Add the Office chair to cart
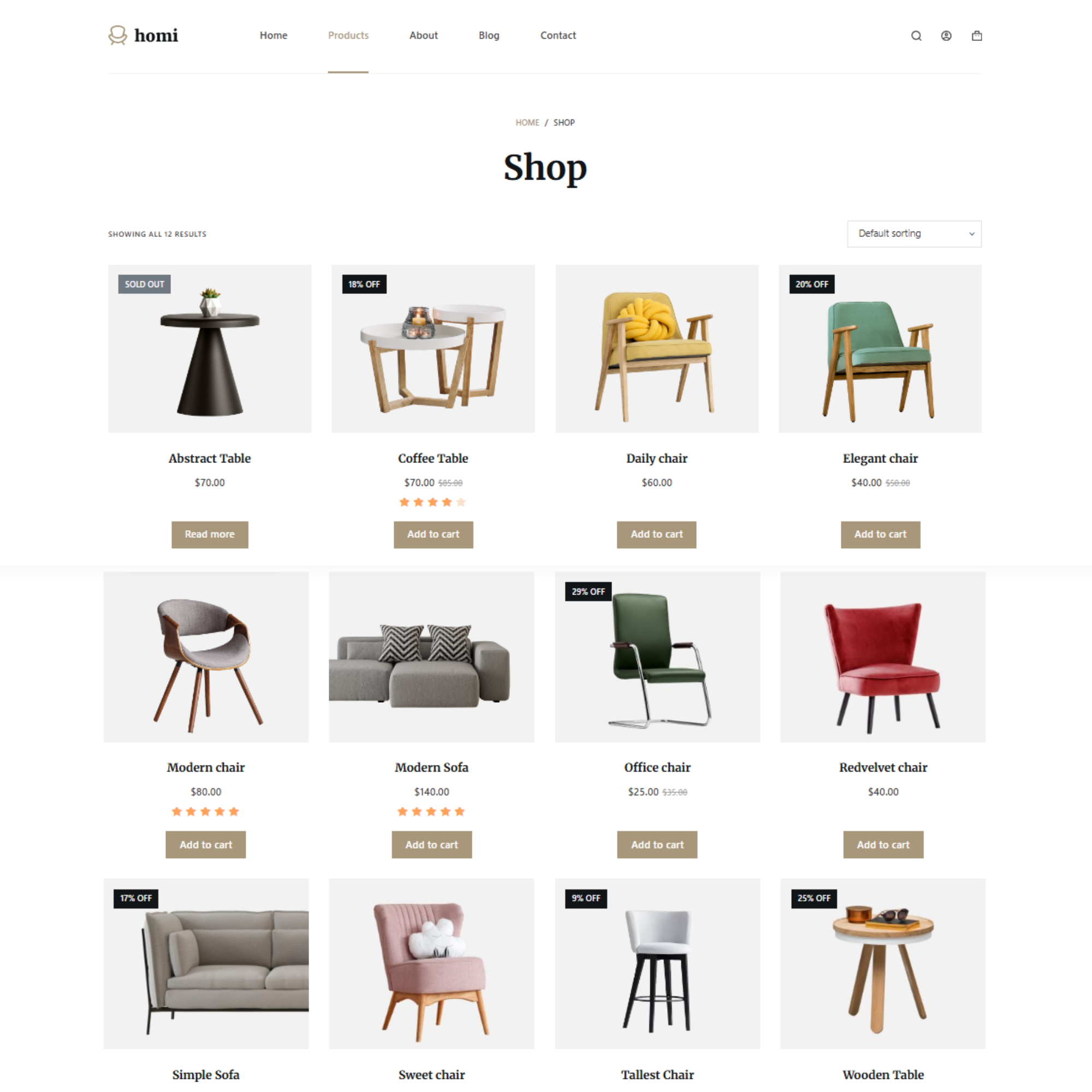1092x1092 pixels. (657, 845)
